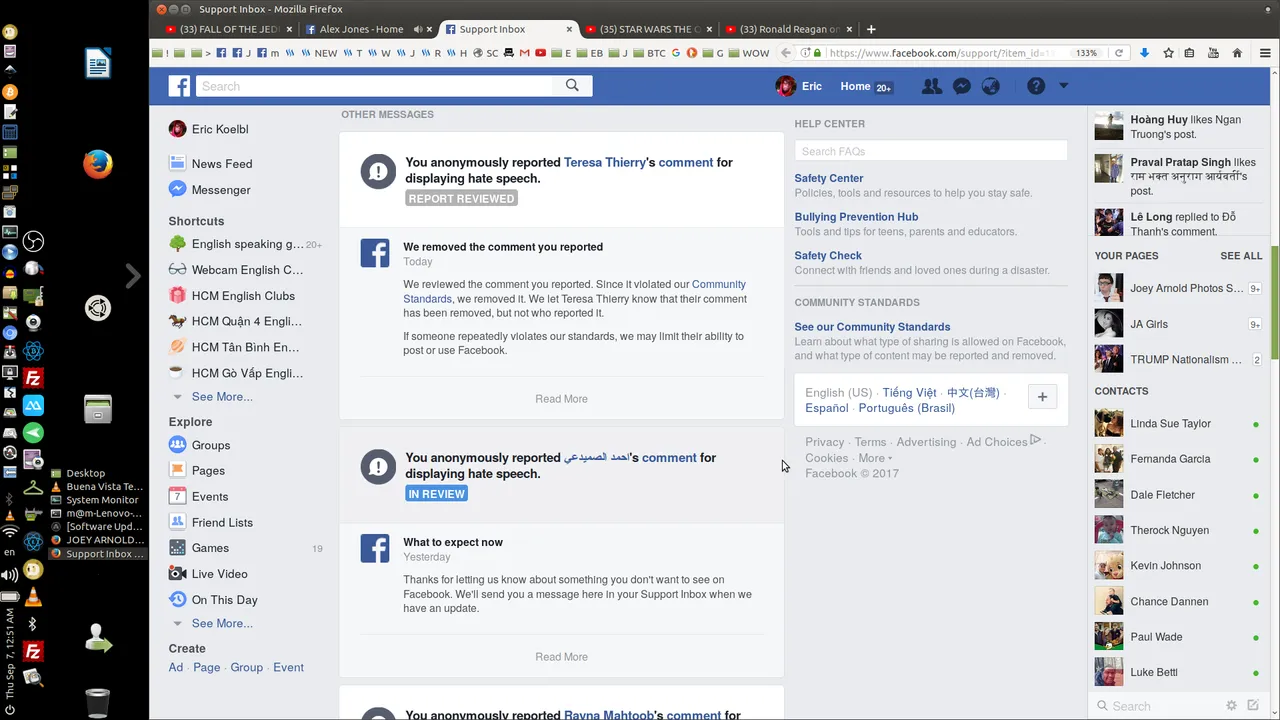Open Safety Check link

coord(828,256)
